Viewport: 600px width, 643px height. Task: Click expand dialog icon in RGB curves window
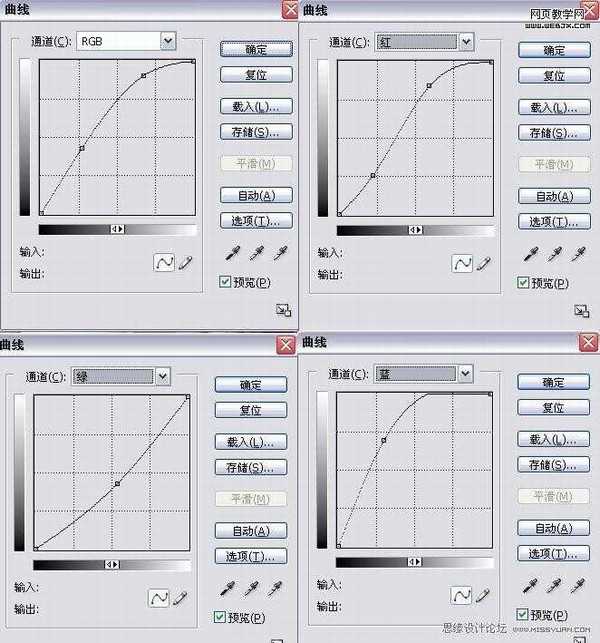click(x=283, y=310)
